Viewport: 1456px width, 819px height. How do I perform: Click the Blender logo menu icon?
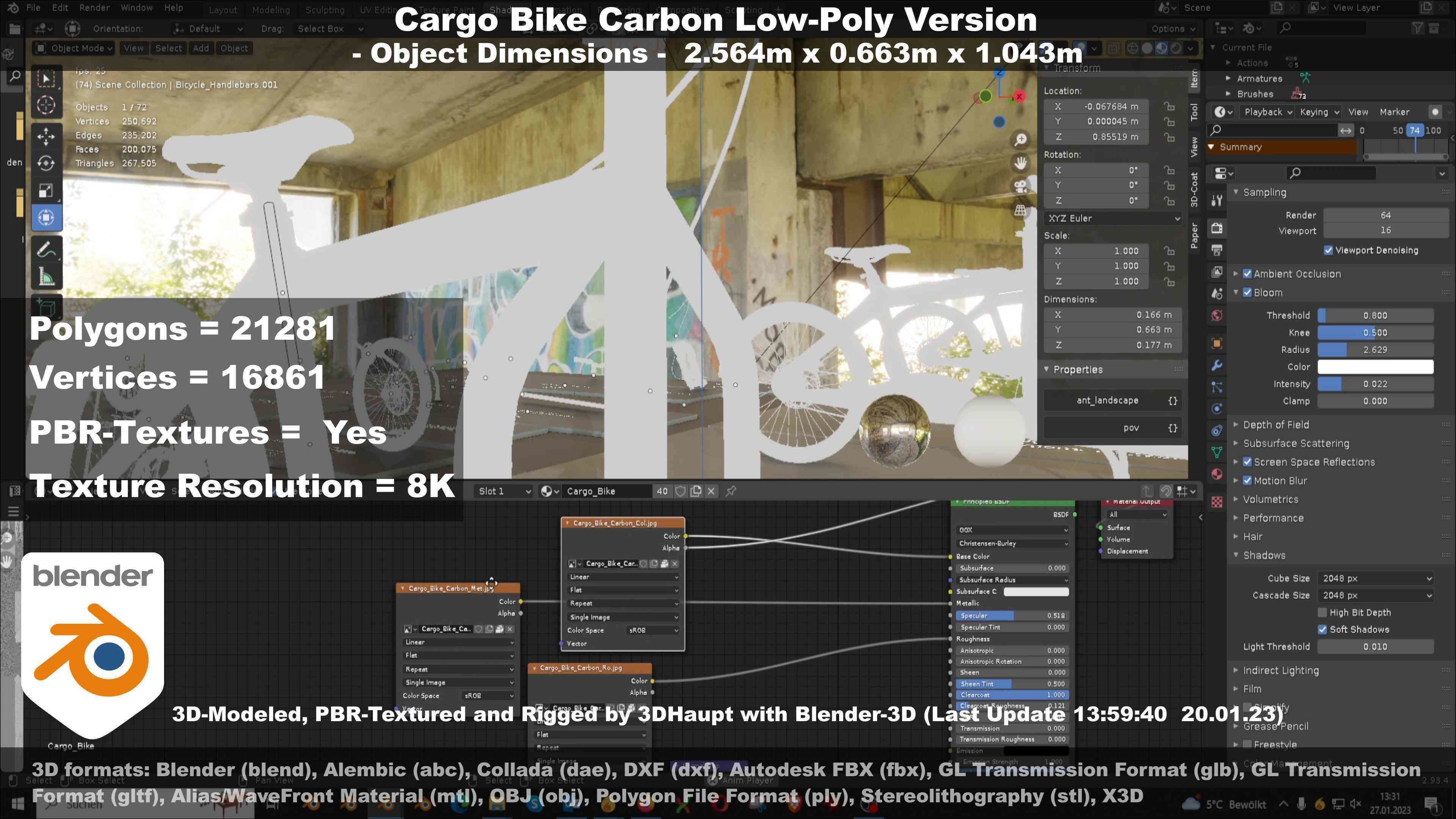click(x=14, y=8)
